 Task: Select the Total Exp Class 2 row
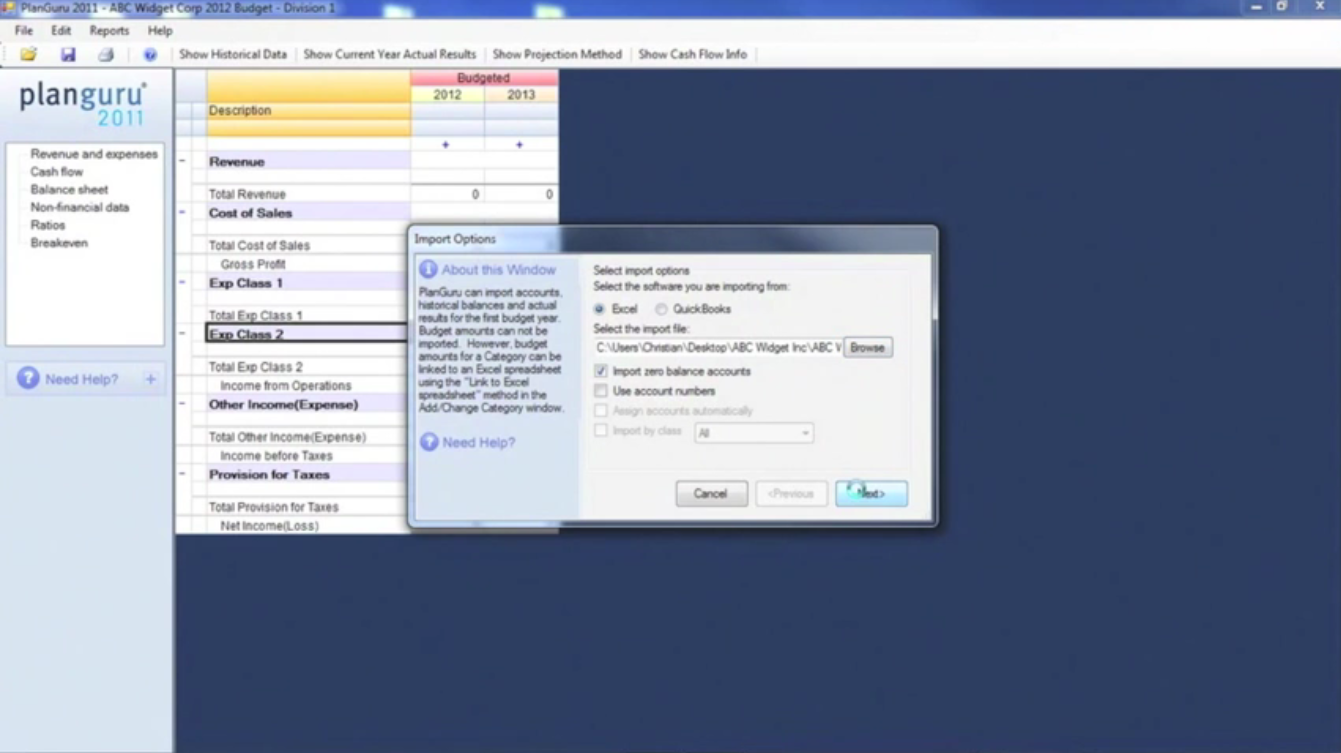[256, 367]
